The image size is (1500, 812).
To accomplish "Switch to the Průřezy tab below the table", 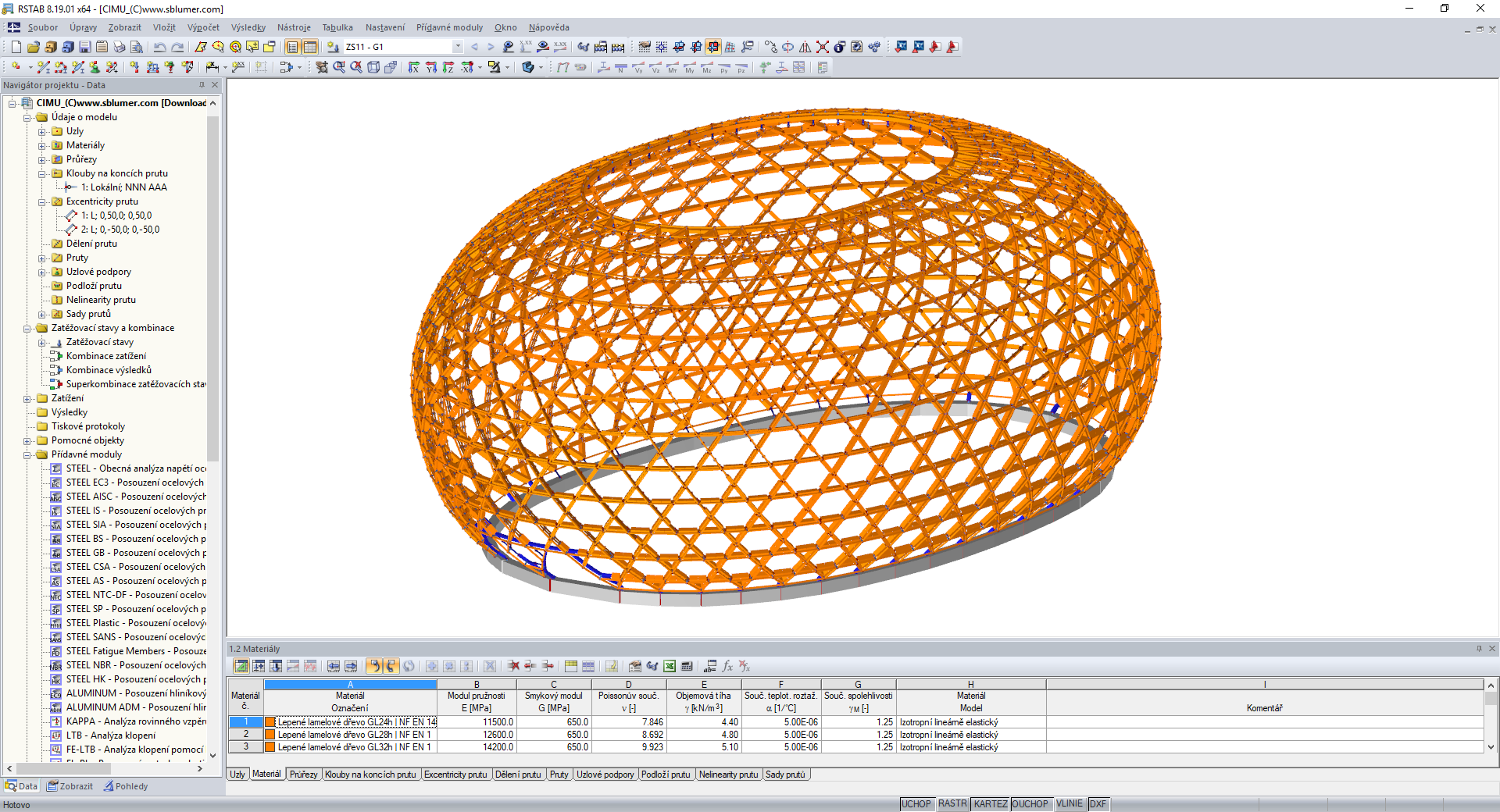I will click(x=304, y=774).
